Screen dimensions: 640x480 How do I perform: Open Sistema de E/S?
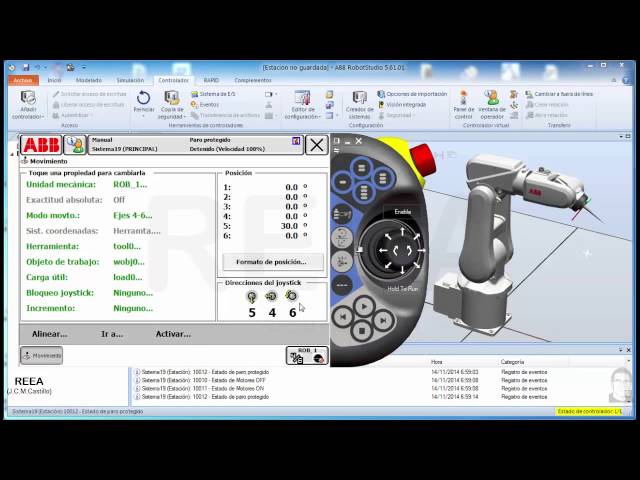click(x=213, y=94)
